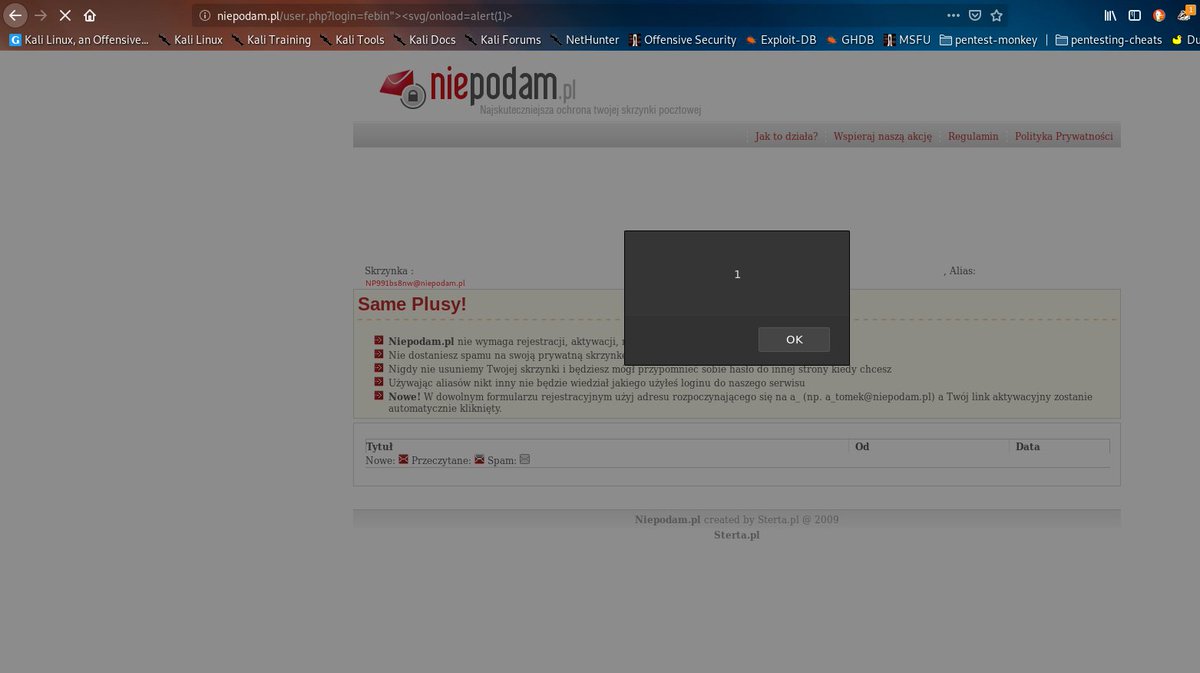This screenshot has width=1200, height=673.
Task: Confirm the alert with OK
Action: coord(794,339)
